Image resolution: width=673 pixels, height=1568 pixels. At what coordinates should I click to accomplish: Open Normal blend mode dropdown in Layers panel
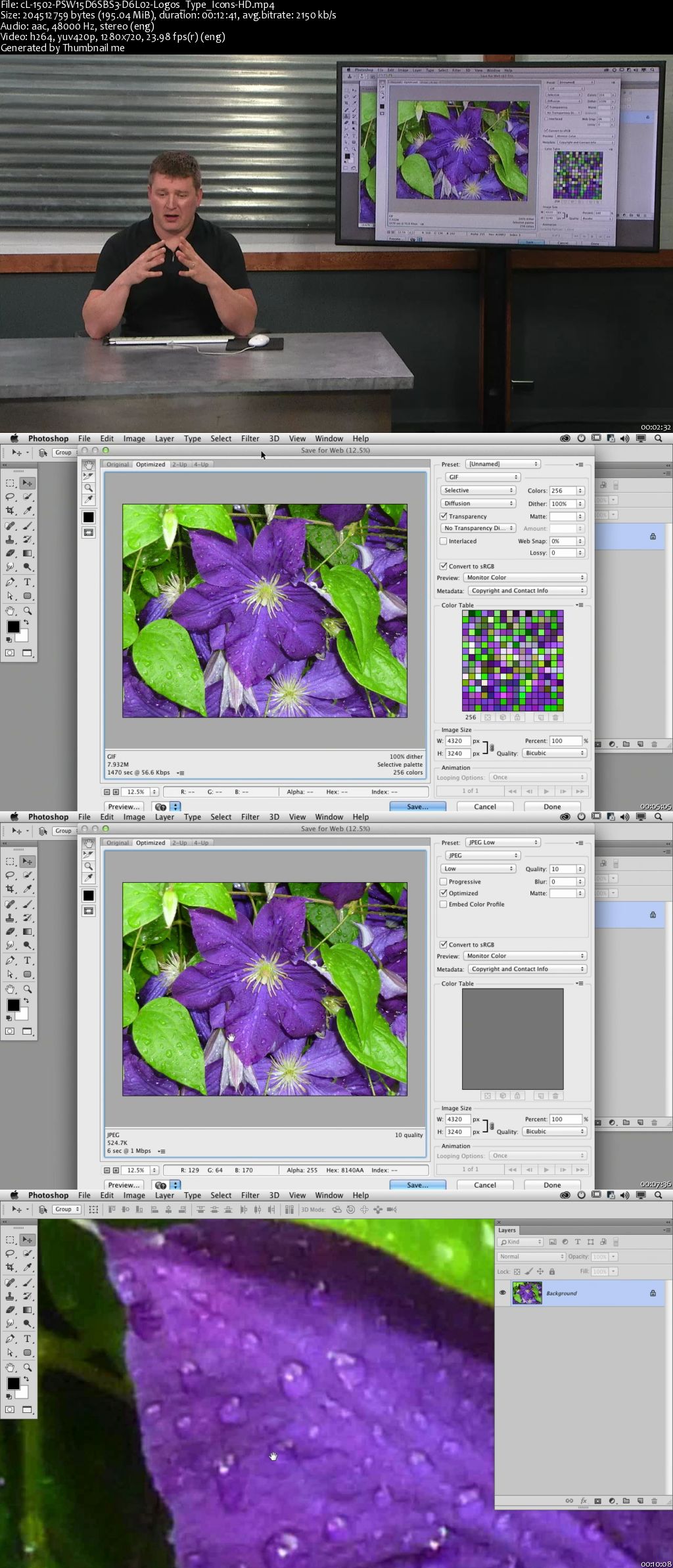(530, 1256)
